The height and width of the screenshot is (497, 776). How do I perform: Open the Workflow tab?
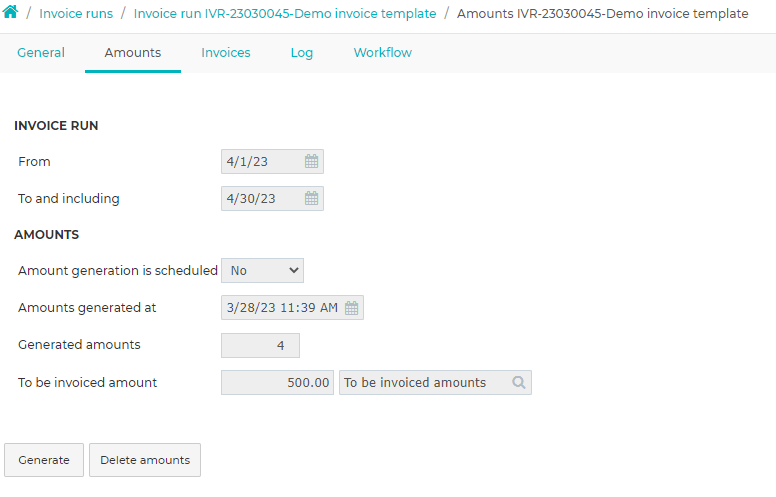pos(383,52)
